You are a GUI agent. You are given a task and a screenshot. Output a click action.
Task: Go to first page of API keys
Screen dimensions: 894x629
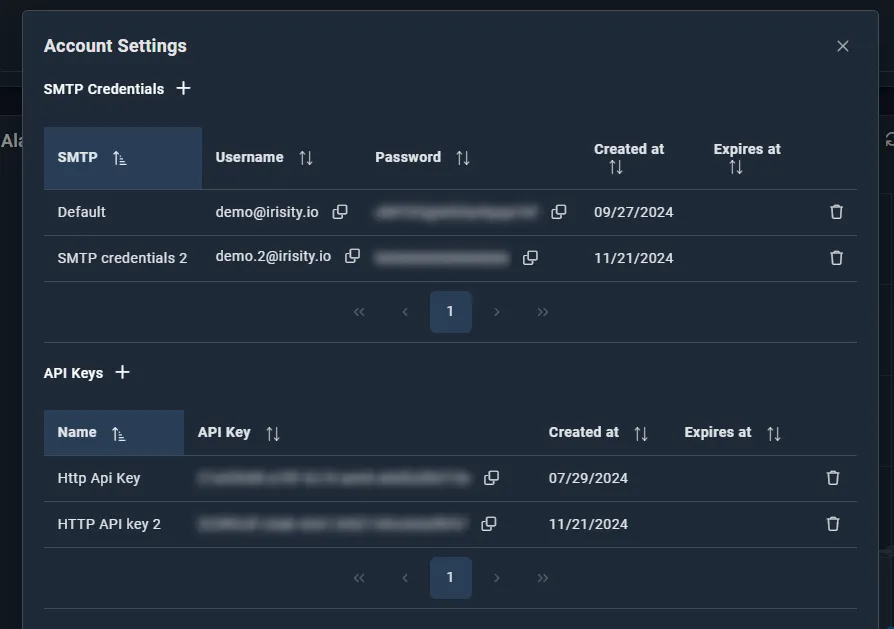359,578
